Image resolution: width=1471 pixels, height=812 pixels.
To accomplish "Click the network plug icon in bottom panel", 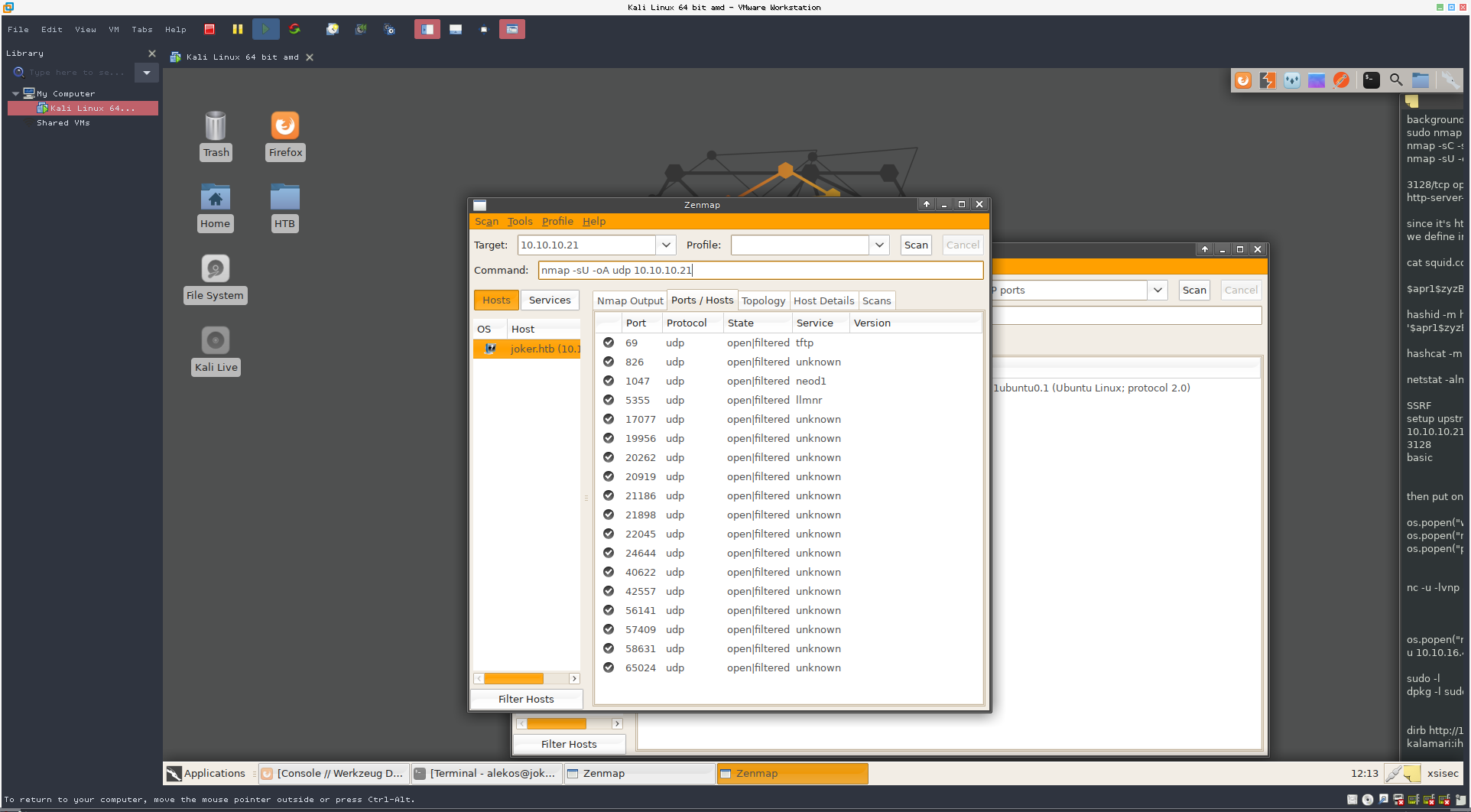I will tap(1394, 773).
